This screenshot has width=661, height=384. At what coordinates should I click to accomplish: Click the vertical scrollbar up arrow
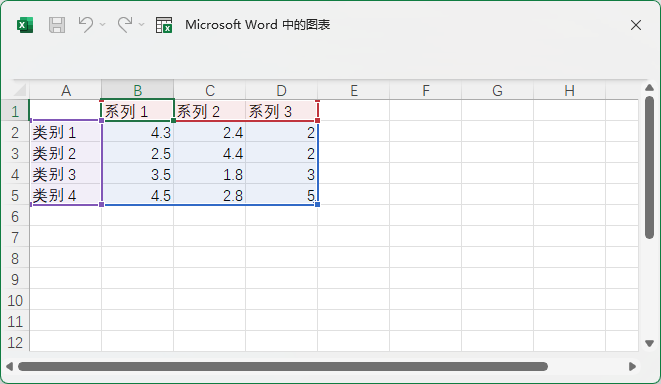[649, 88]
